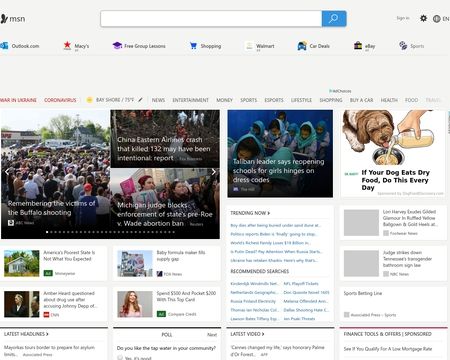
Task: Click the CNN icon under Amber Heard story
Action: point(46,314)
